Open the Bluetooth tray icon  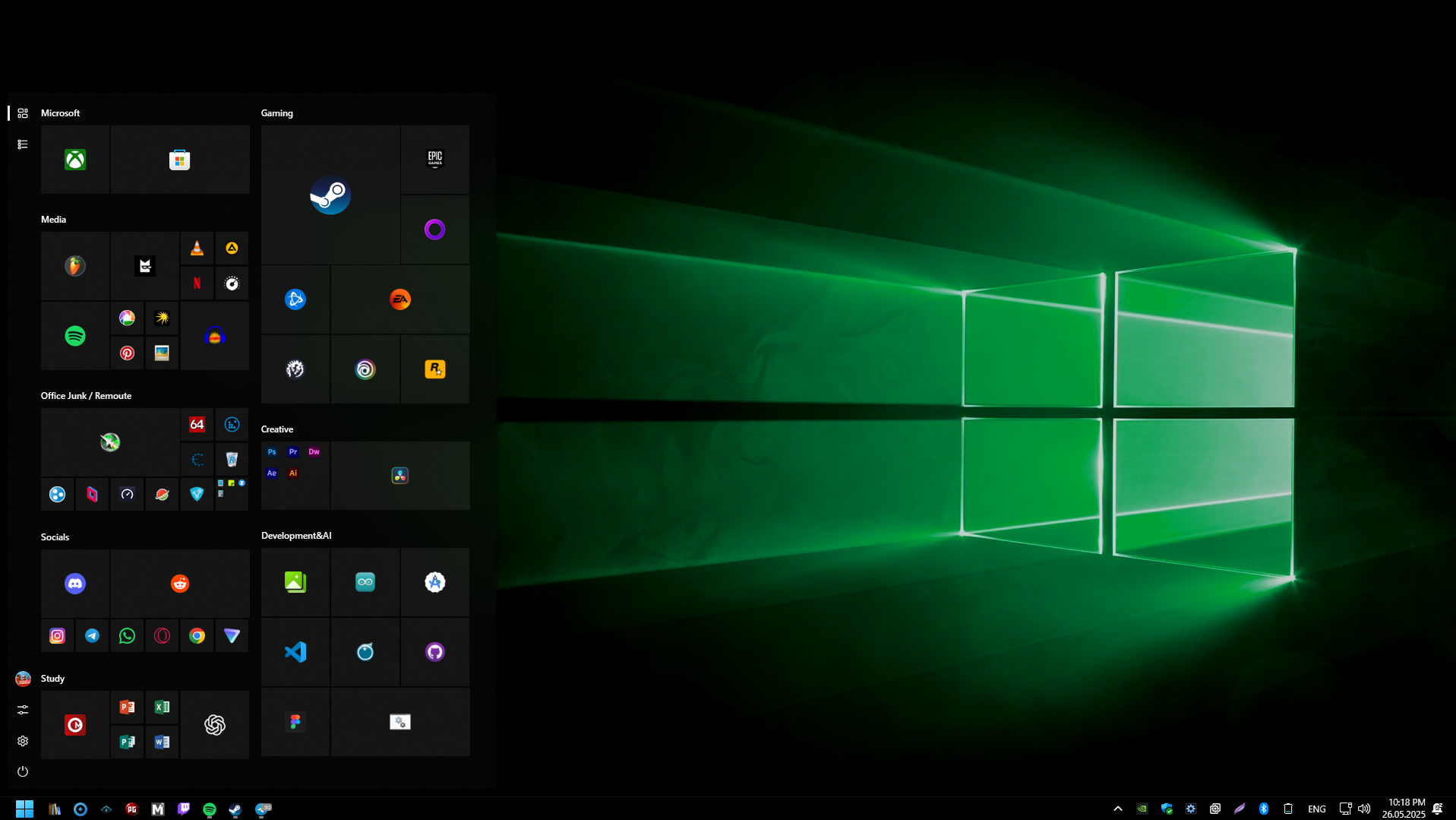tap(1264, 809)
